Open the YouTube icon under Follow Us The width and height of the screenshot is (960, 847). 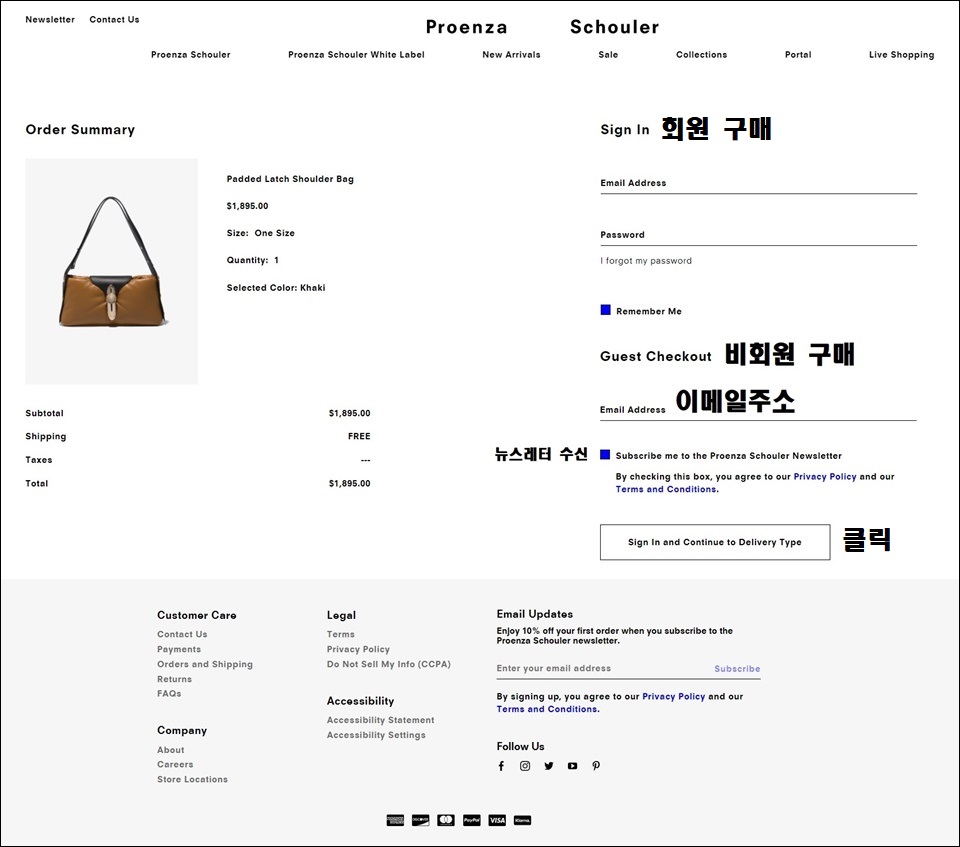(572, 766)
